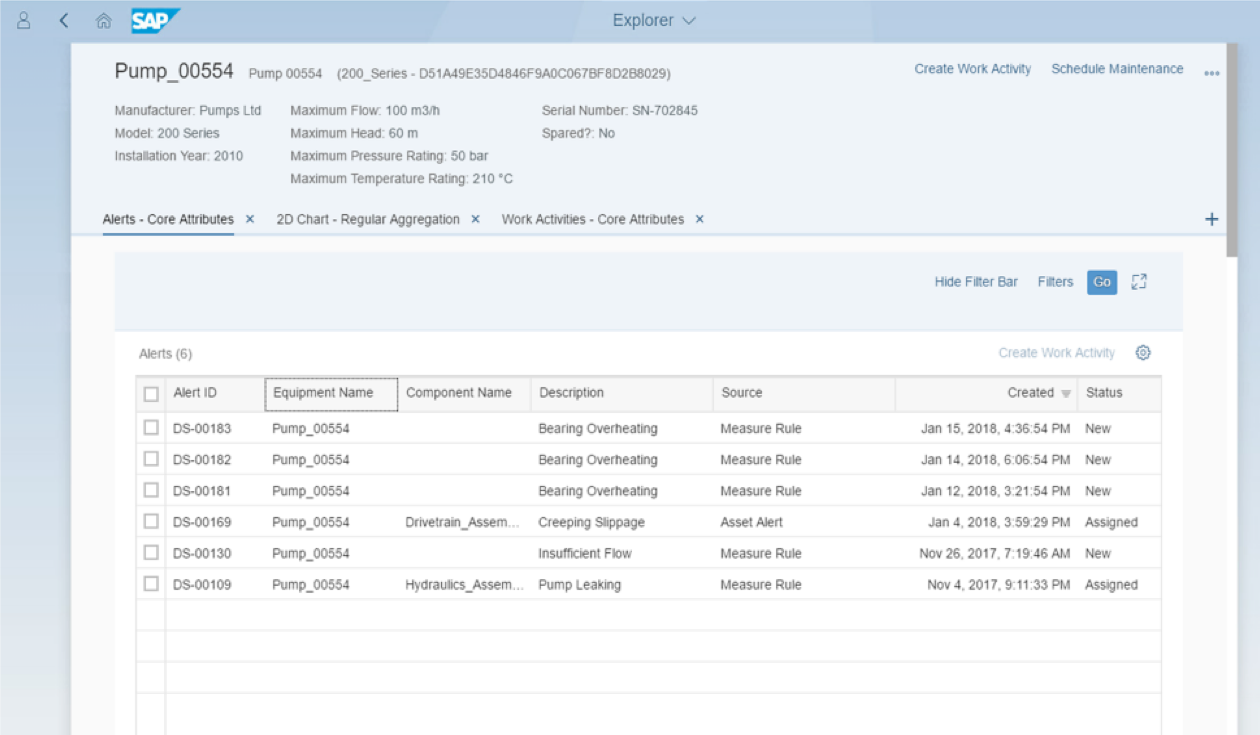Open the more actions ellipsis menu
1260x735 pixels.
(1212, 72)
